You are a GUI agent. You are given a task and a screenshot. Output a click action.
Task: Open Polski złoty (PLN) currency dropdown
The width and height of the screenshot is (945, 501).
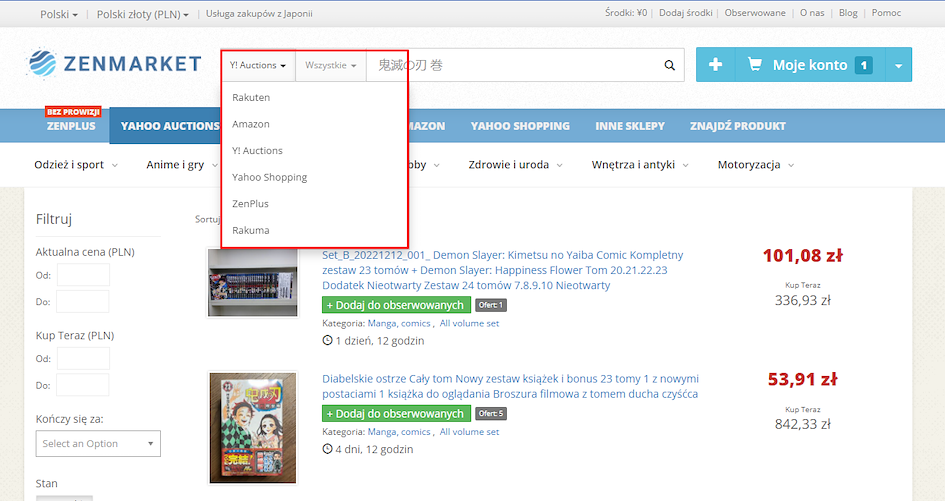(x=143, y=14)
